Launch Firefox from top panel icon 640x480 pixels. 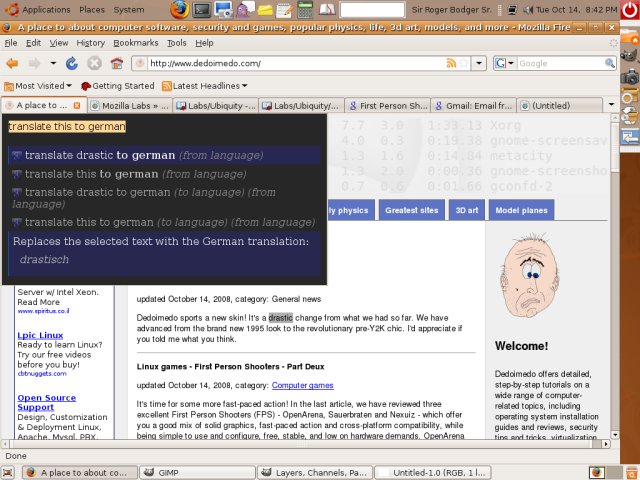(180, 10)
